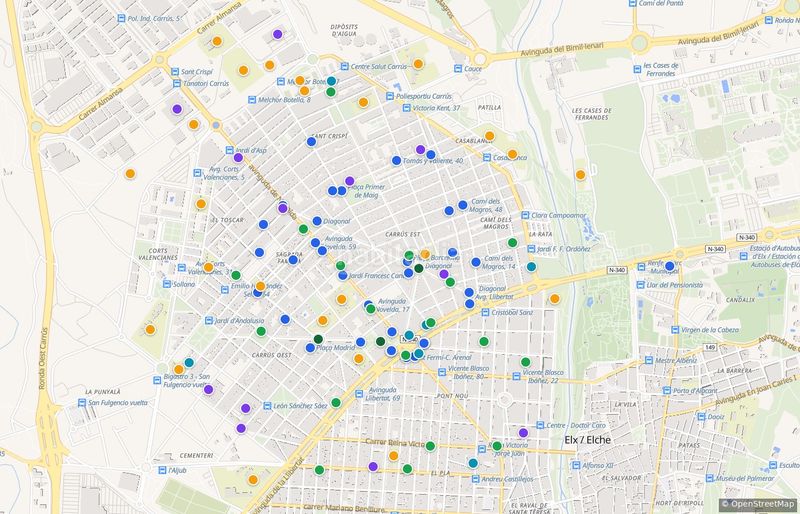Image resolution: width=800 pixels, height=514 pixels.
Task: Select the Carrús Oest neighborhood label
Action: pyautogui.click(x=271, y=355)
